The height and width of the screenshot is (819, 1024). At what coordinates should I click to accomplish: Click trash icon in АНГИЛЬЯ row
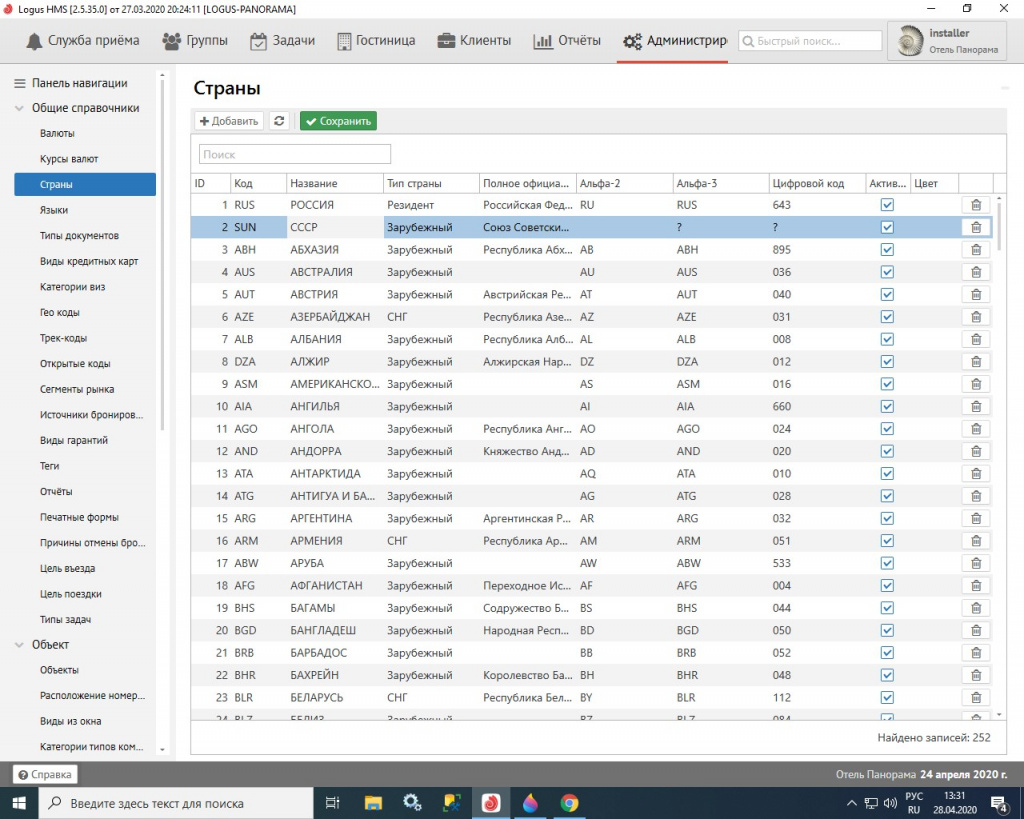coord(976,406)
